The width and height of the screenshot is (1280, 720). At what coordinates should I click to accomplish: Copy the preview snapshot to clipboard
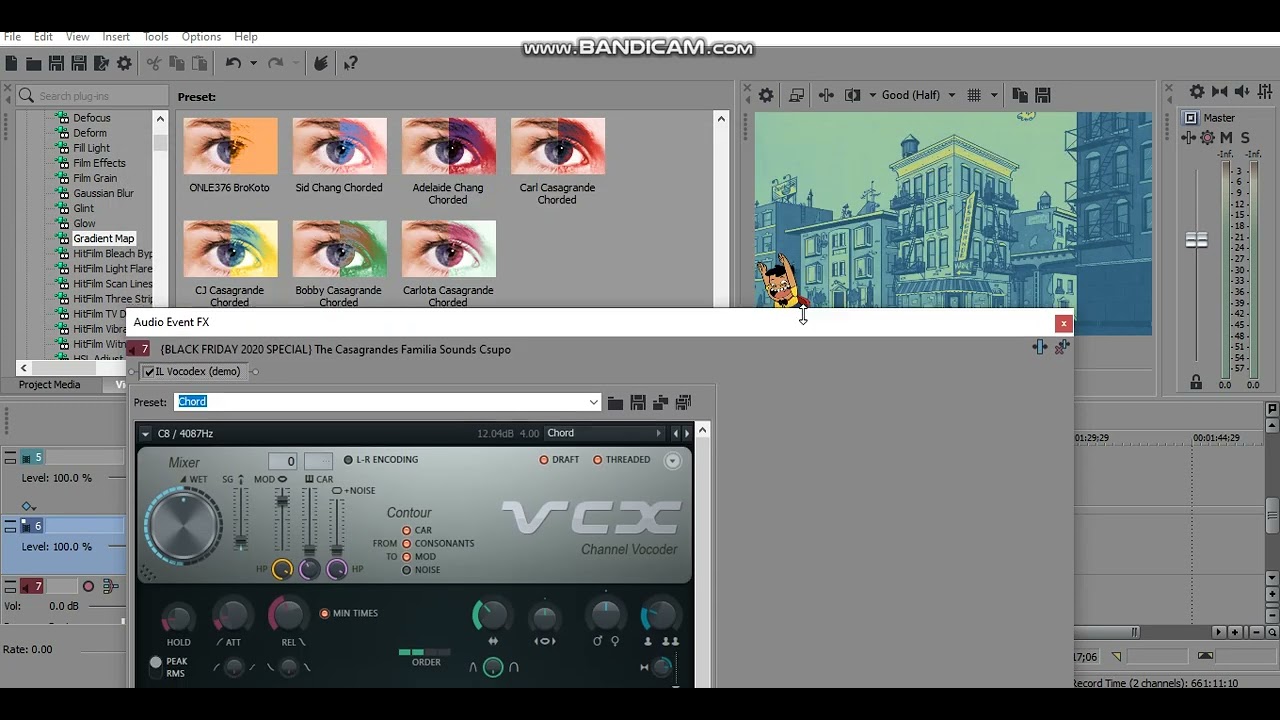1020,95
